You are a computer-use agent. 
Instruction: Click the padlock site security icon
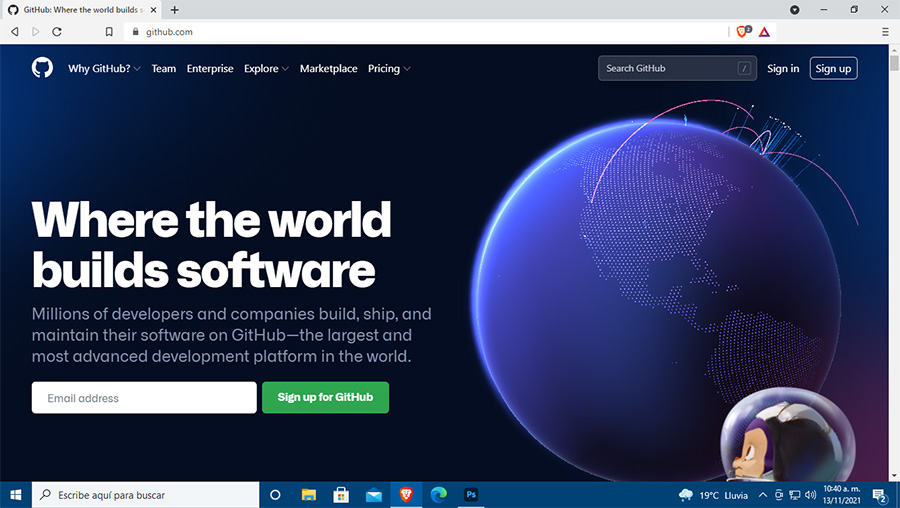[135, 32]
